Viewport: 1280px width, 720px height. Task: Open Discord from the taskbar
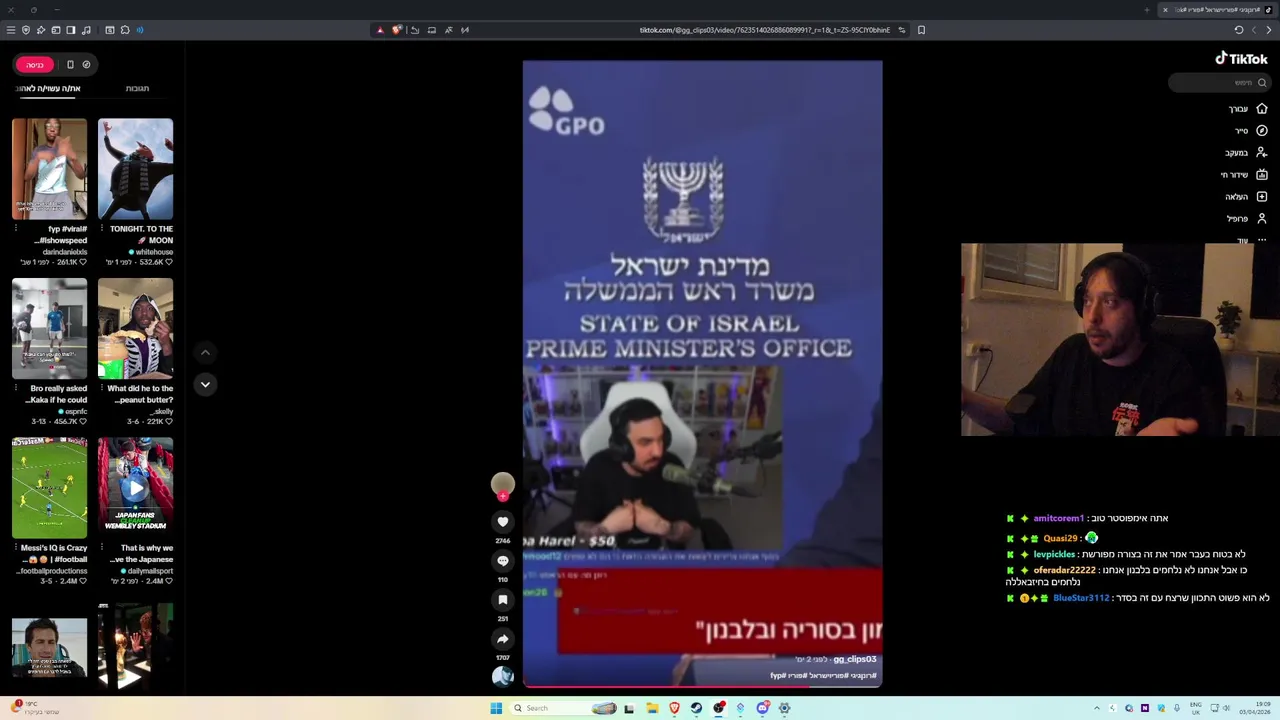click(x=762, y=708)
